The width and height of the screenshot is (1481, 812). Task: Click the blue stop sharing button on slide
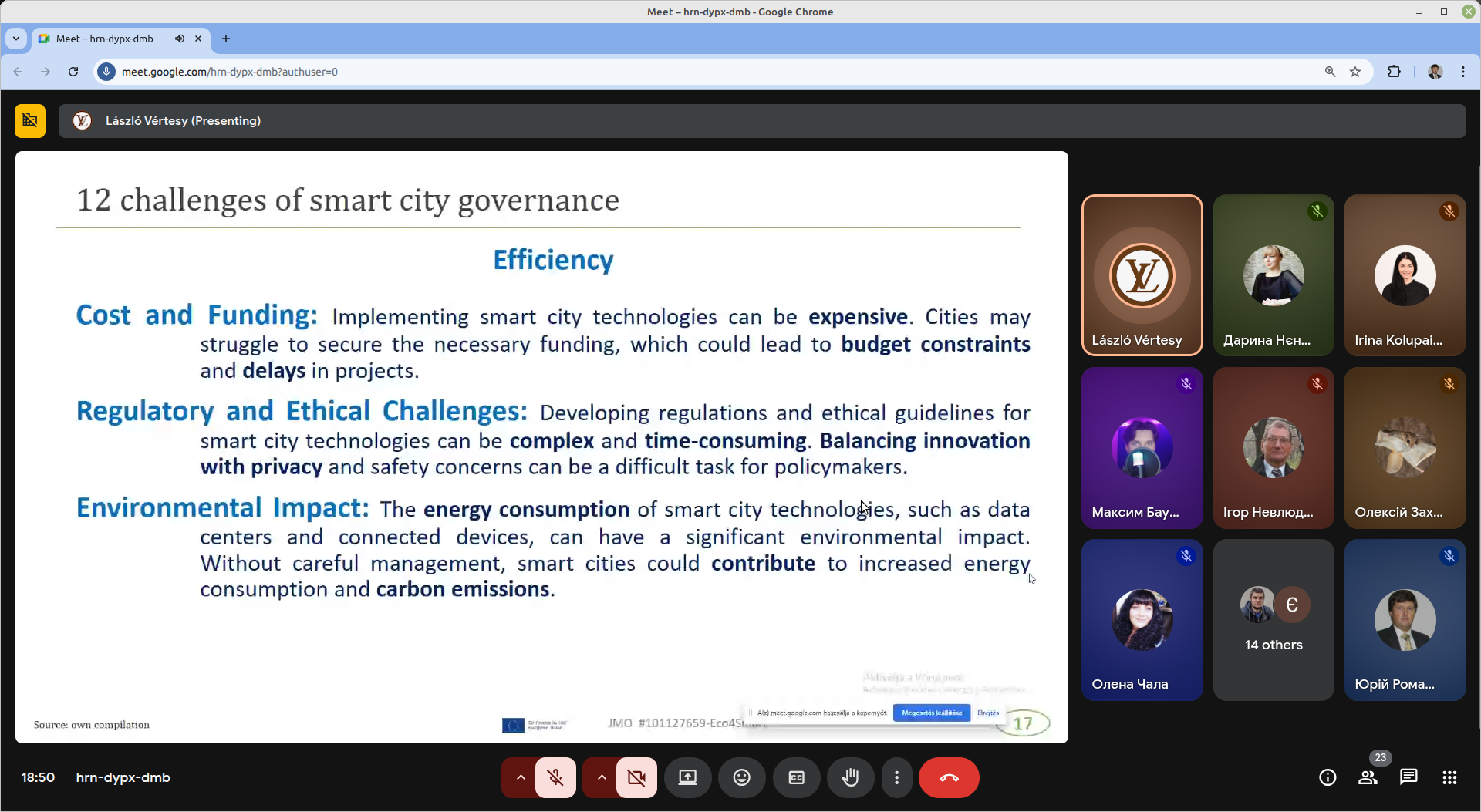pos(931,713)
